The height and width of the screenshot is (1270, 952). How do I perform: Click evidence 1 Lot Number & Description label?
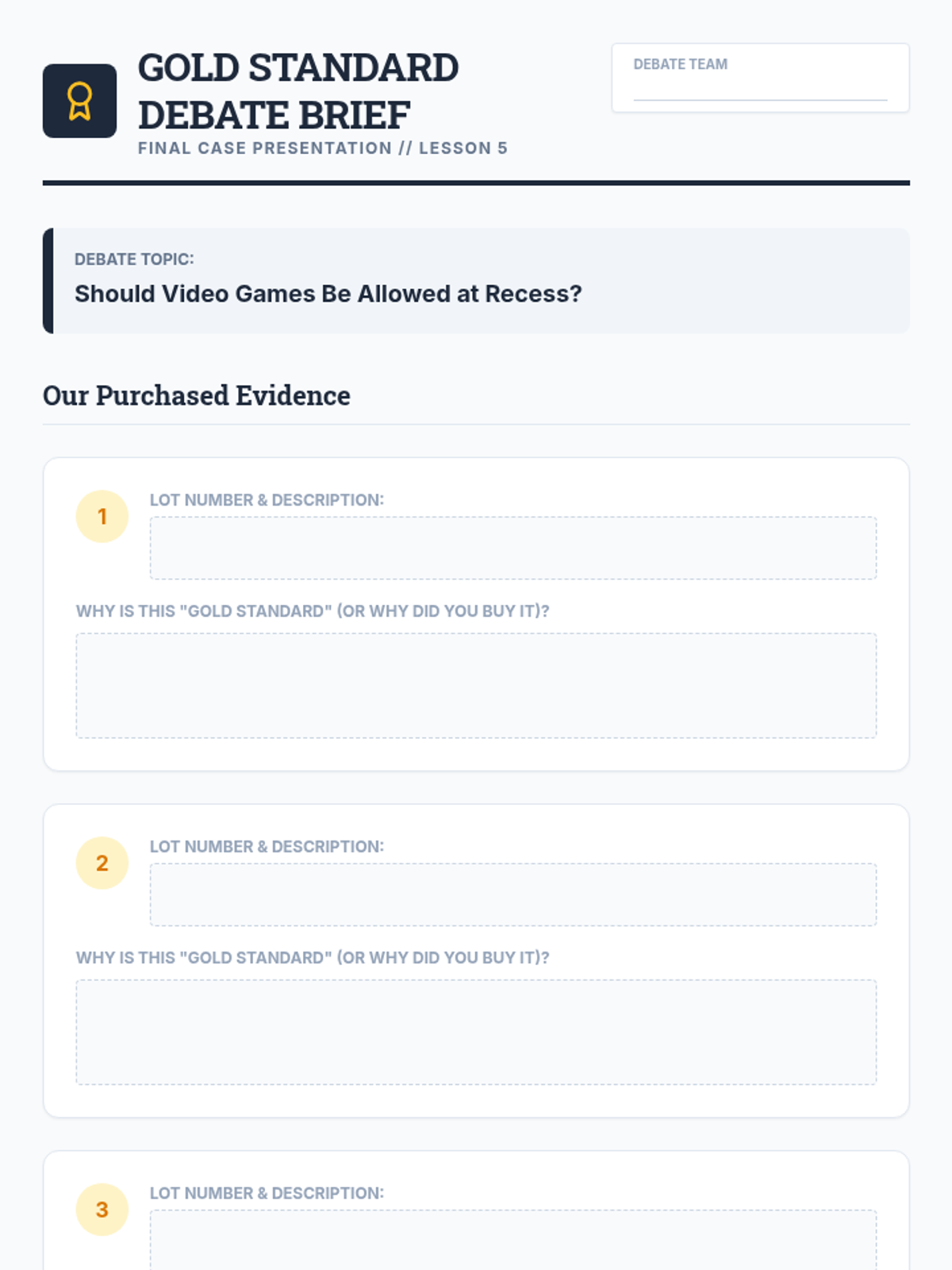click(x=267, y=500)
